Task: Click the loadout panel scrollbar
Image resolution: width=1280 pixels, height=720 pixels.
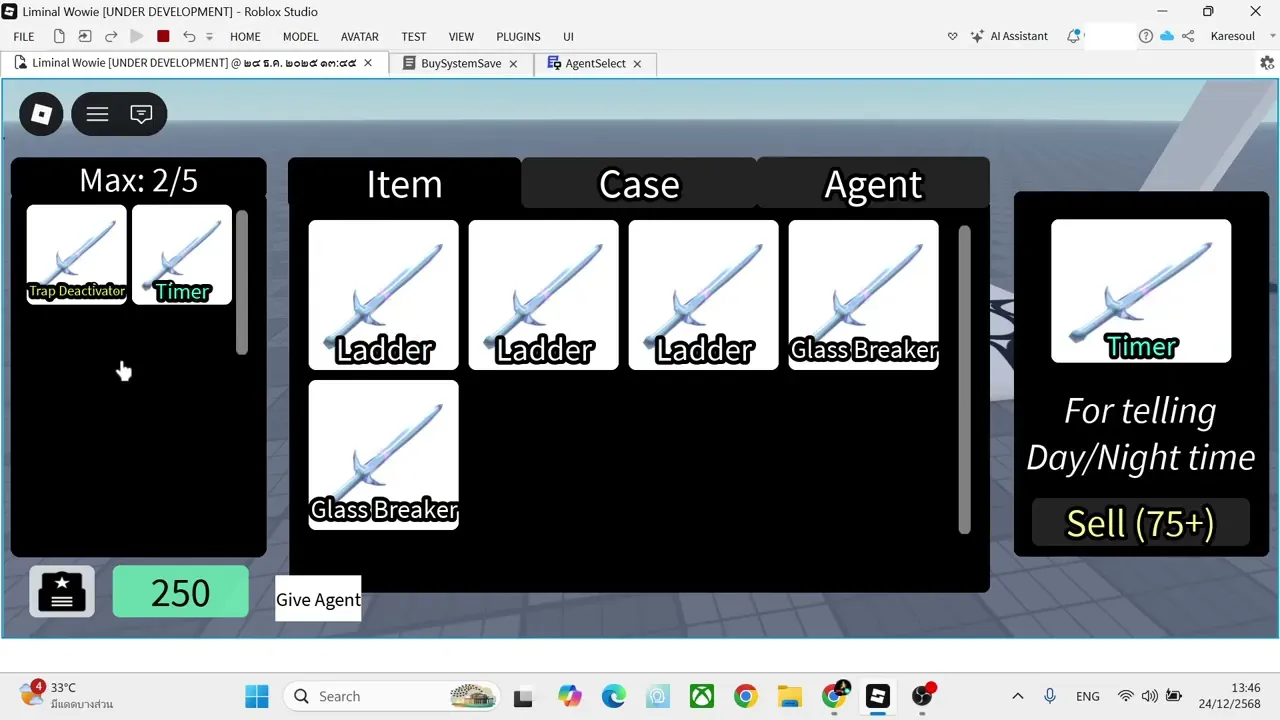Action: [242, 282]
